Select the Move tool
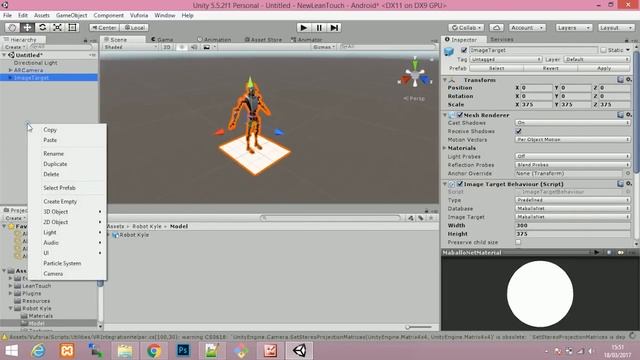Image resolution: width=640 pixels, height=360 pixels. pyautogui.click(x=27, y=27)
